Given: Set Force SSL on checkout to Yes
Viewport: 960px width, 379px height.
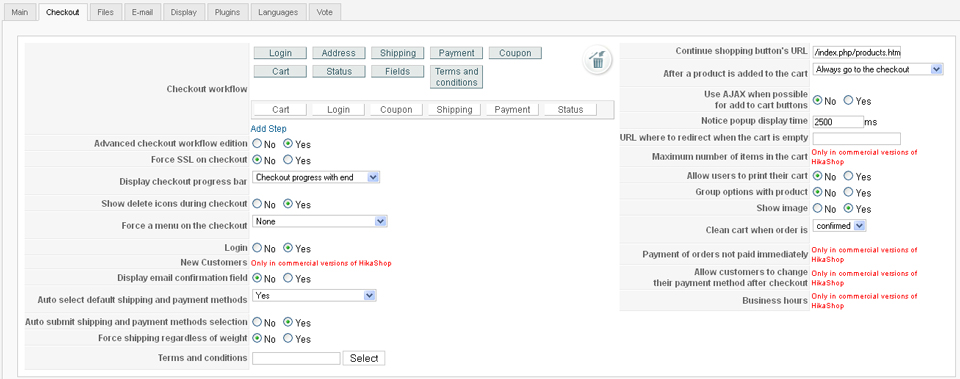Looking at the screenshot, I should (x=288, y=160).
